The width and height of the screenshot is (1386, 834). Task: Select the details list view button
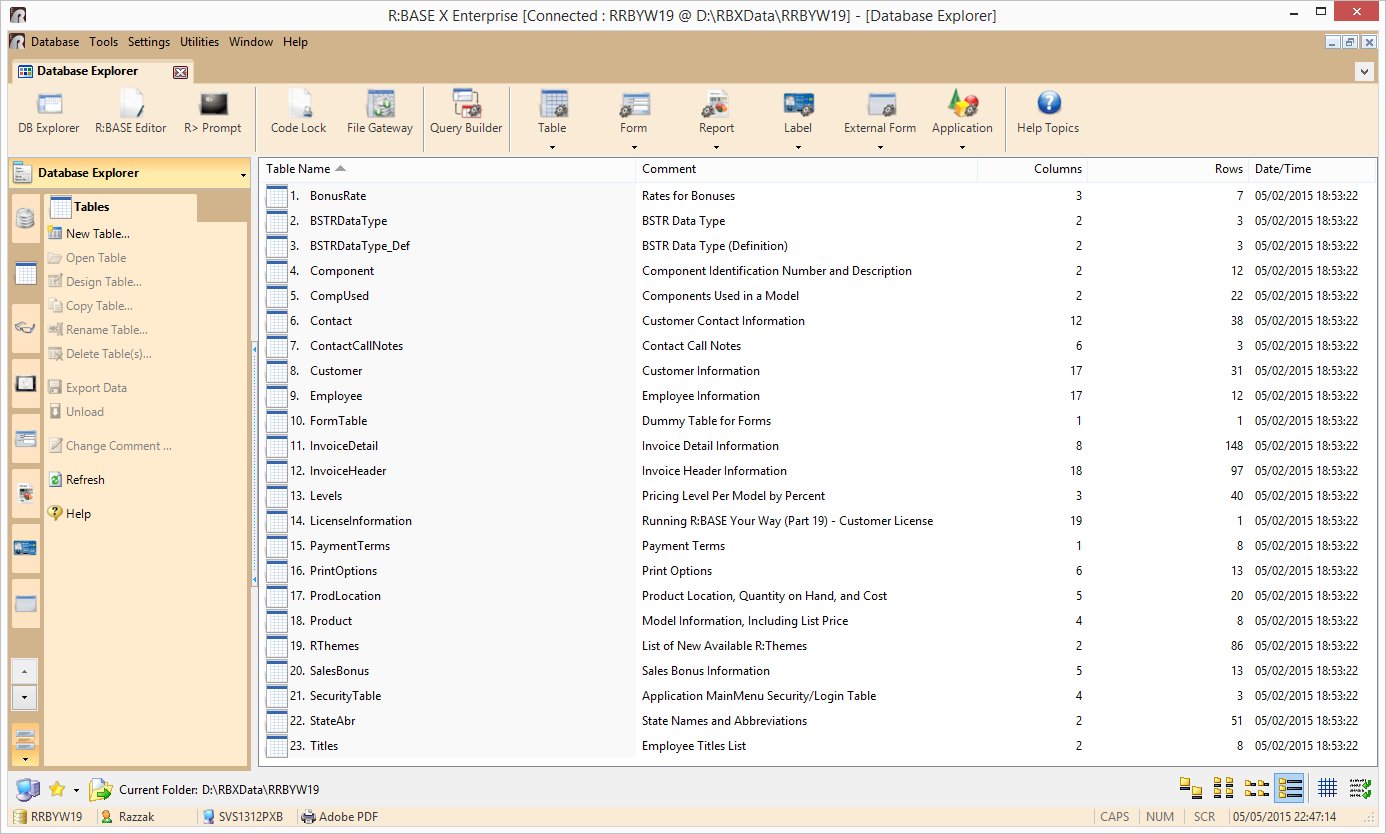(1289, 788)
